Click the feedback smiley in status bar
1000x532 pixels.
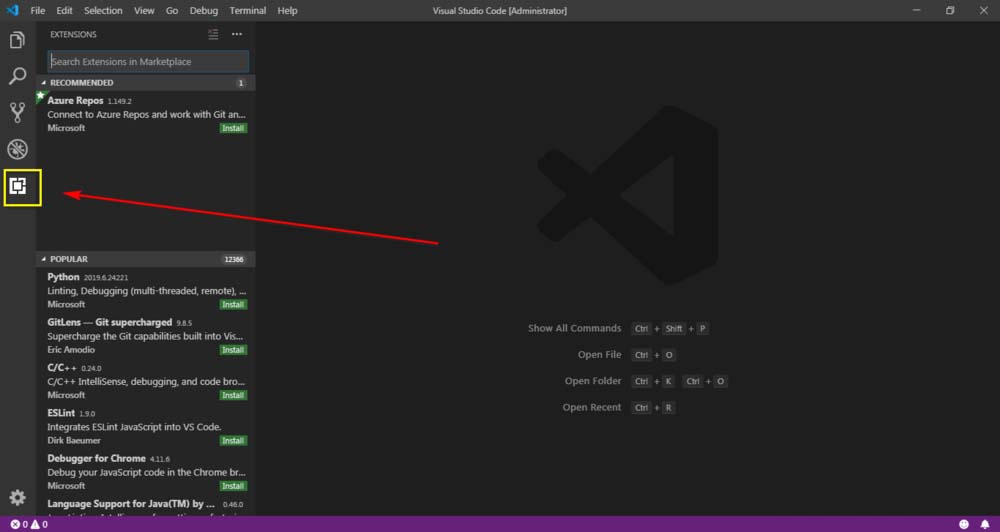[963, 524]
